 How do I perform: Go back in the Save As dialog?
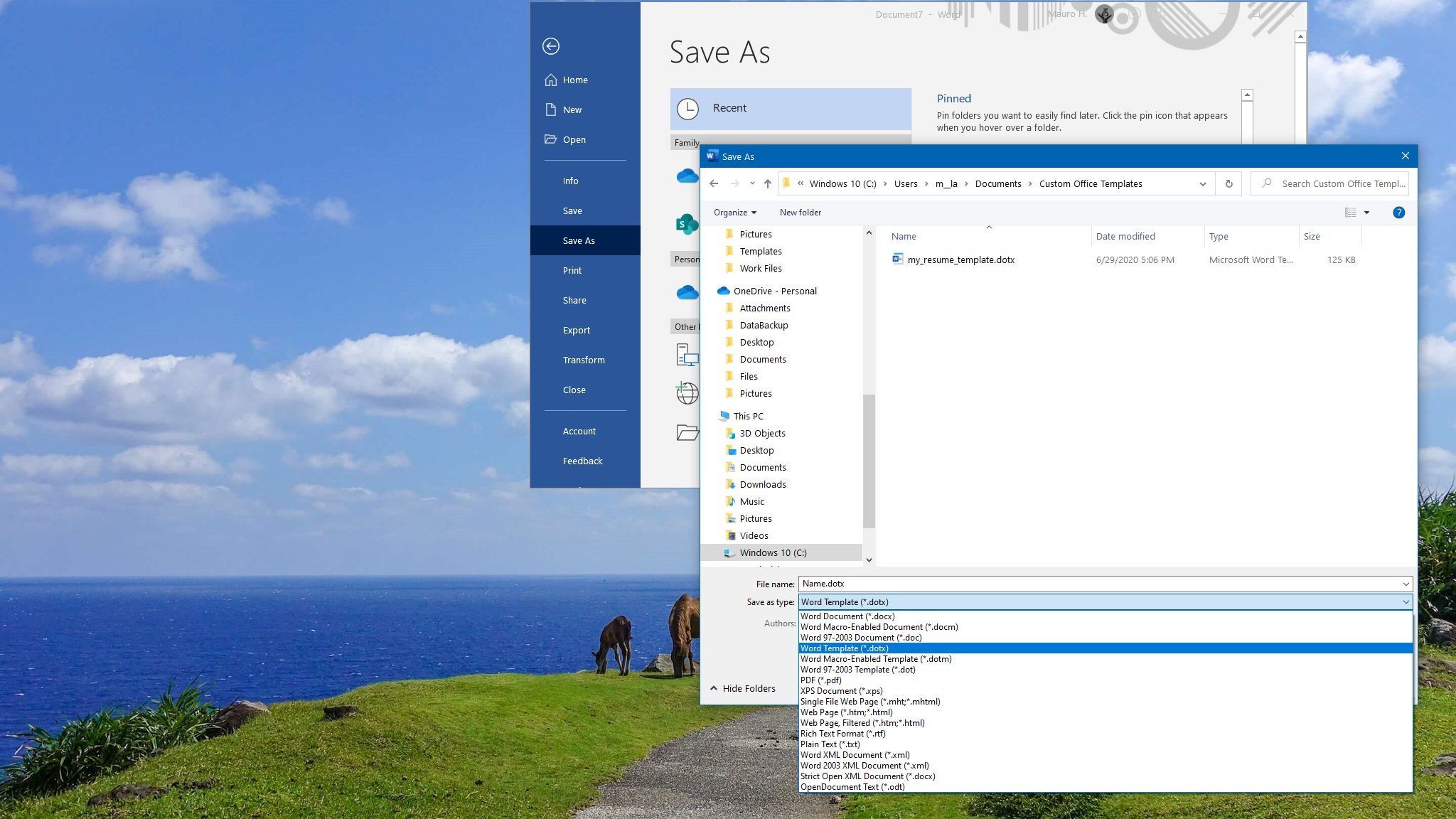click(x=714, y=183)
